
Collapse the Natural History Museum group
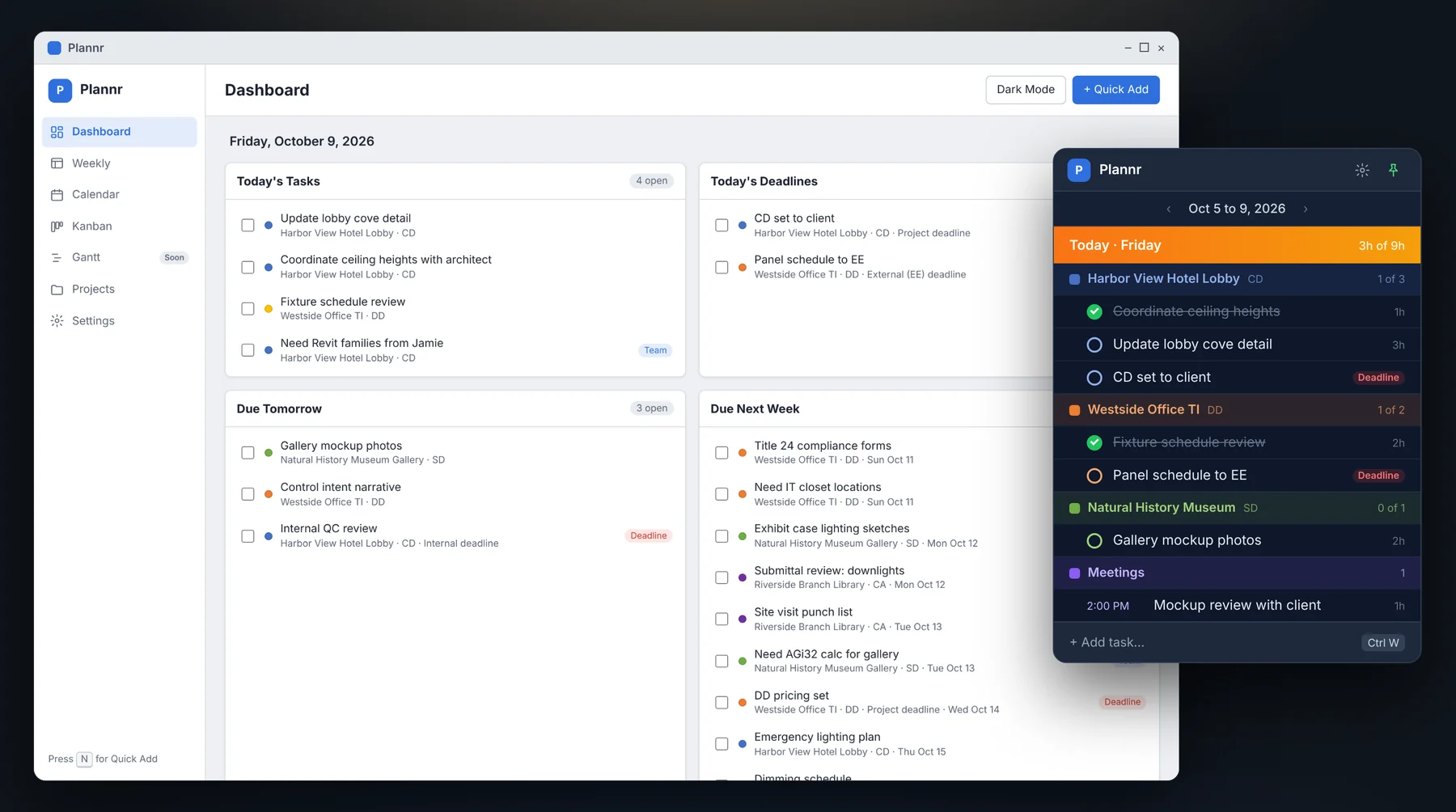click(x=1237, y=508)
